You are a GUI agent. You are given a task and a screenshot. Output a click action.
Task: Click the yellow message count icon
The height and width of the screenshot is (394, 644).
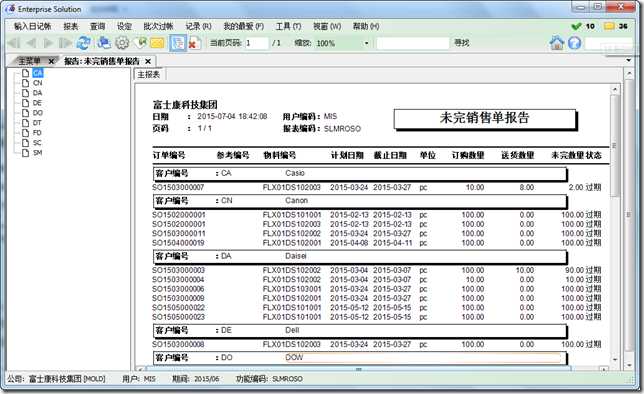click(x=610, y=26)
